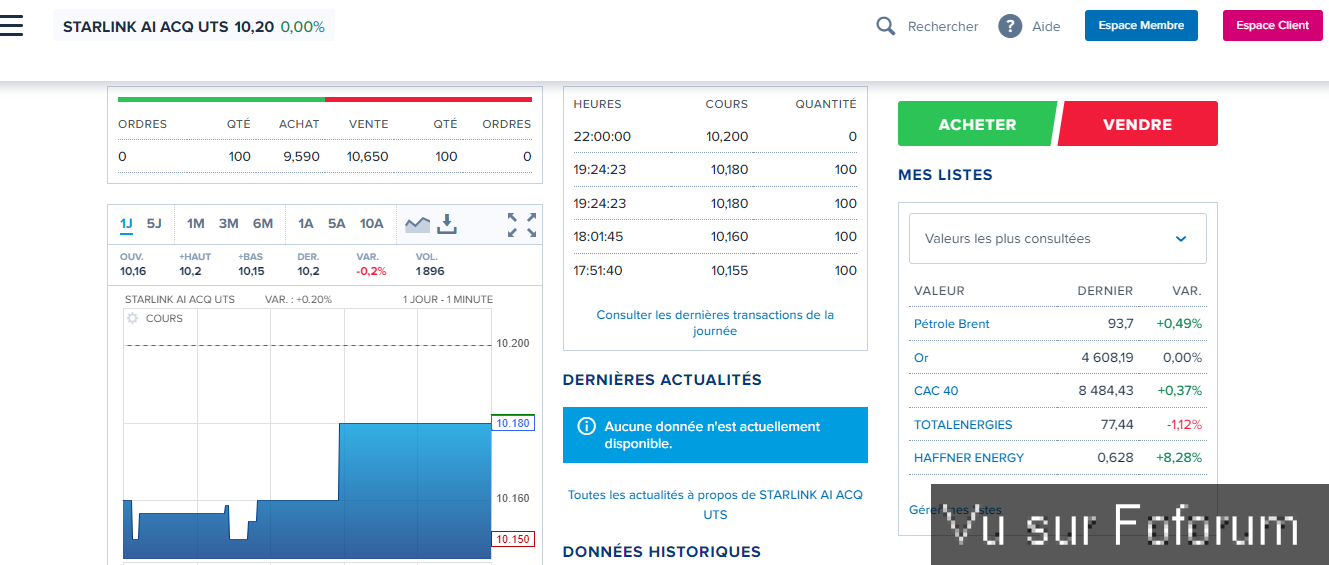Open all news about STARLINK AI ACQ UTS
This screenshot has height=565, width=1329.
[715, 505]
